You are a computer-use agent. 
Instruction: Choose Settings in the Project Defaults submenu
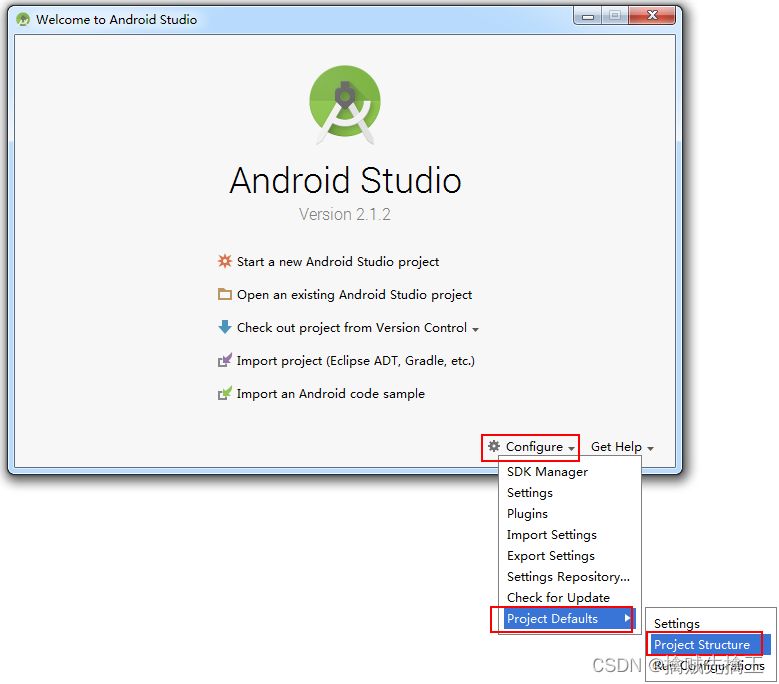click(677, 624)
